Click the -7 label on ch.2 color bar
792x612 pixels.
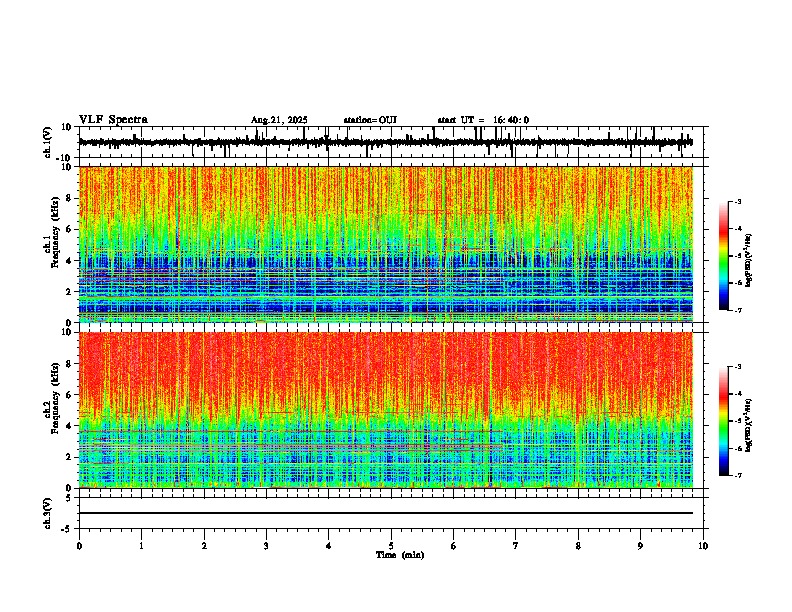(x=738, y=476)
